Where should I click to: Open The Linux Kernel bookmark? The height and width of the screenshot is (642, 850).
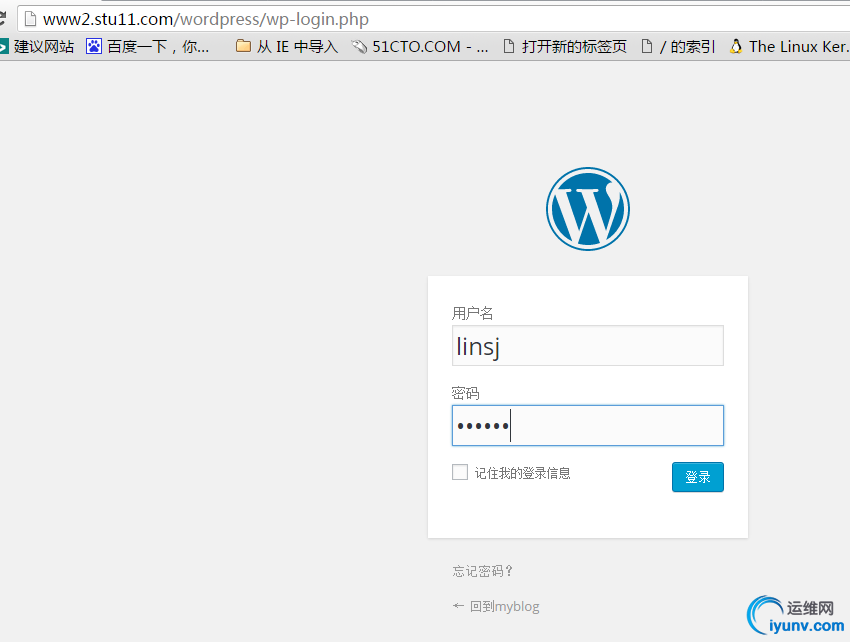point(789,47)
